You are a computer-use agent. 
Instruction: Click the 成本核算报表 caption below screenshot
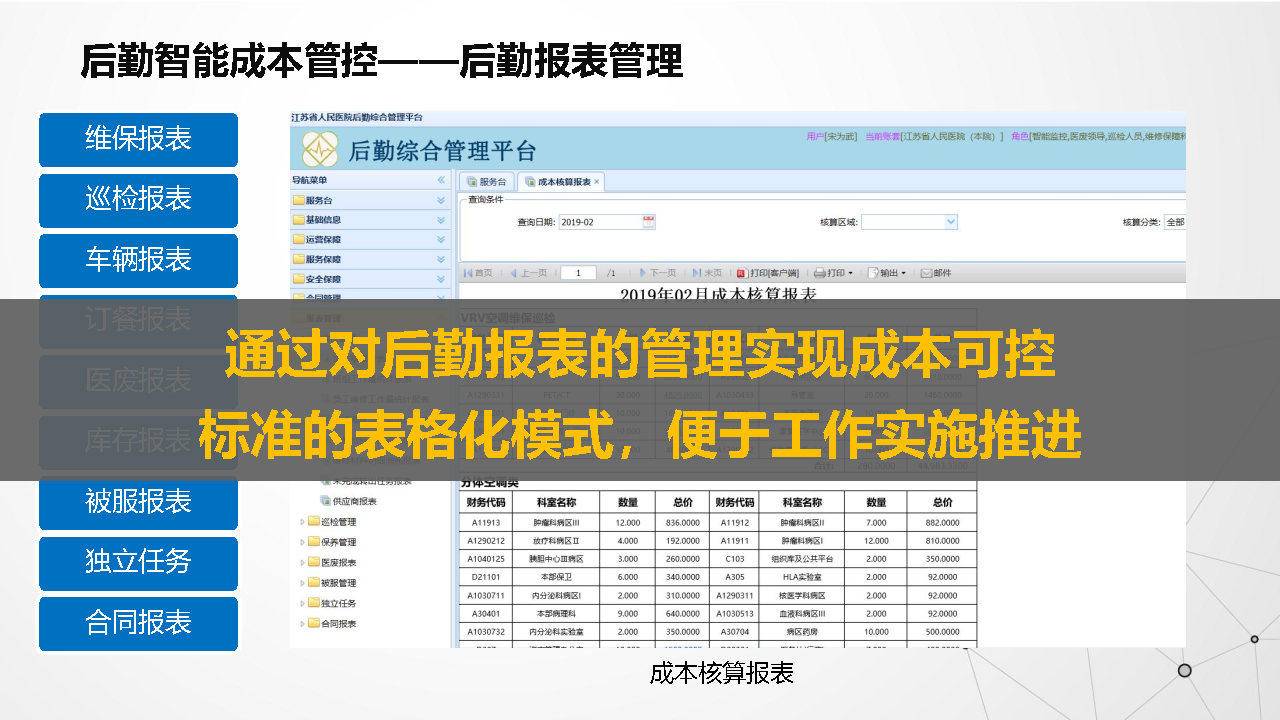[x=721, y=674]
